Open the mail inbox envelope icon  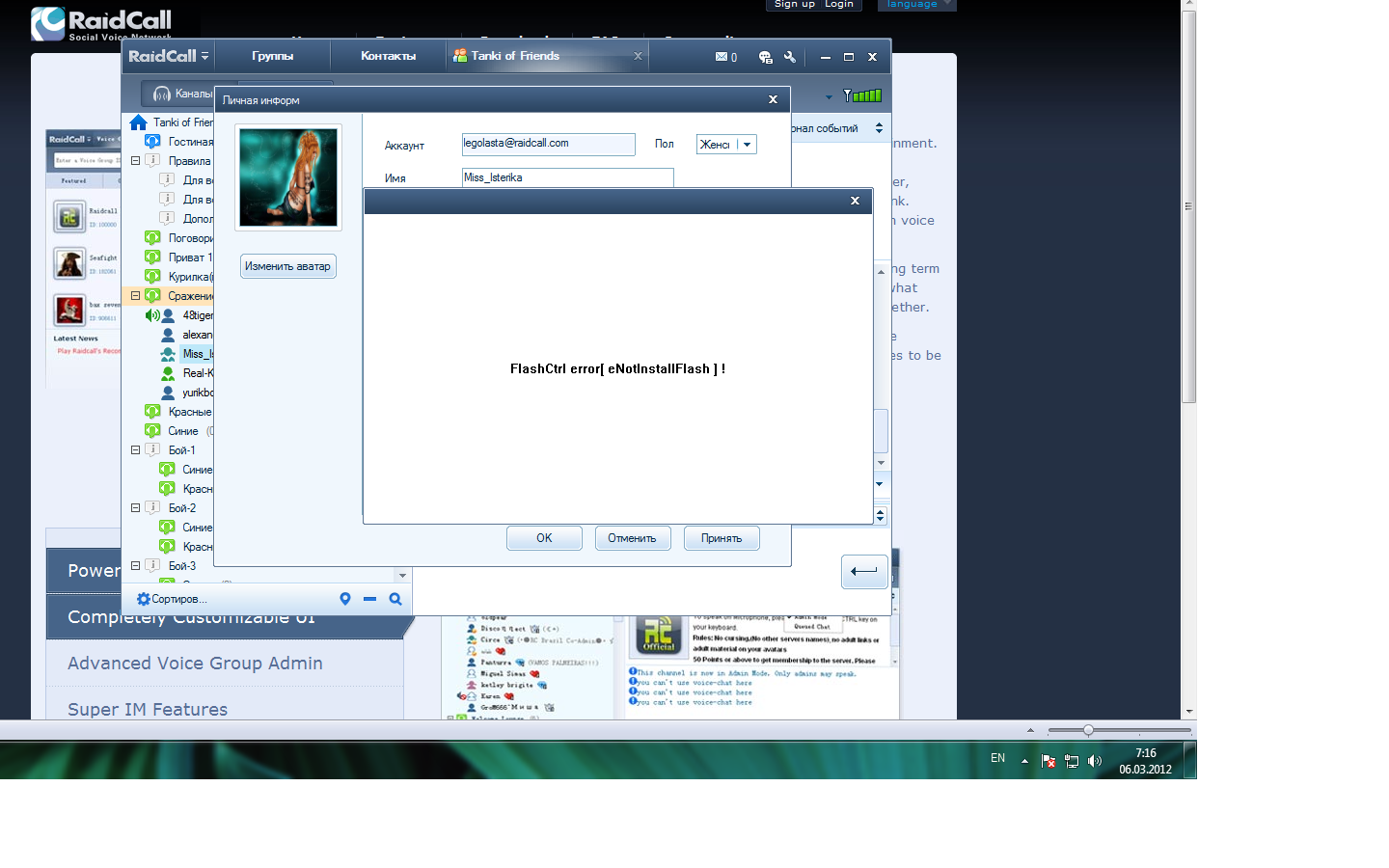click(x=721, y=57)
